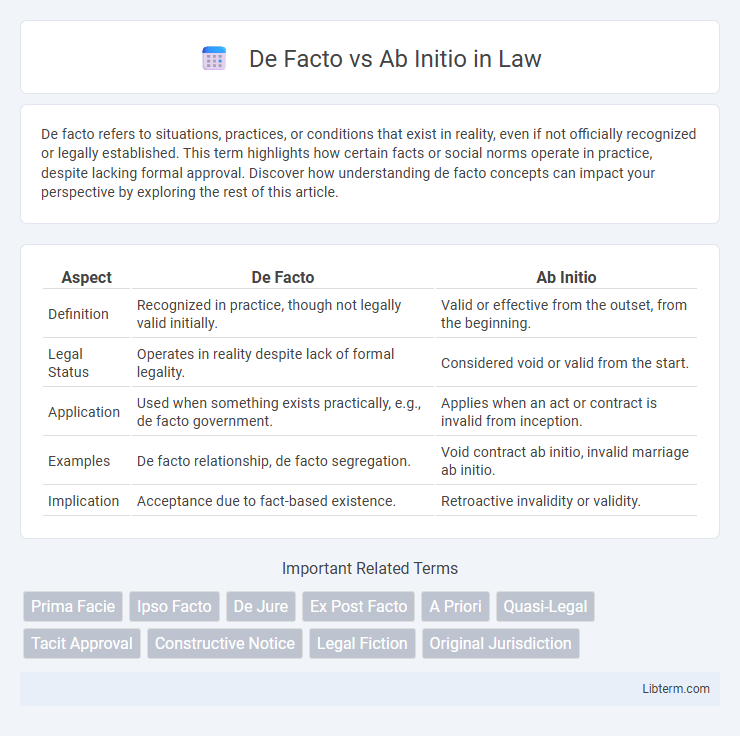Screen dimensions: 740x736
Task: Click 'Used when something exists practically' cell
Action: [x=283, y=412]
